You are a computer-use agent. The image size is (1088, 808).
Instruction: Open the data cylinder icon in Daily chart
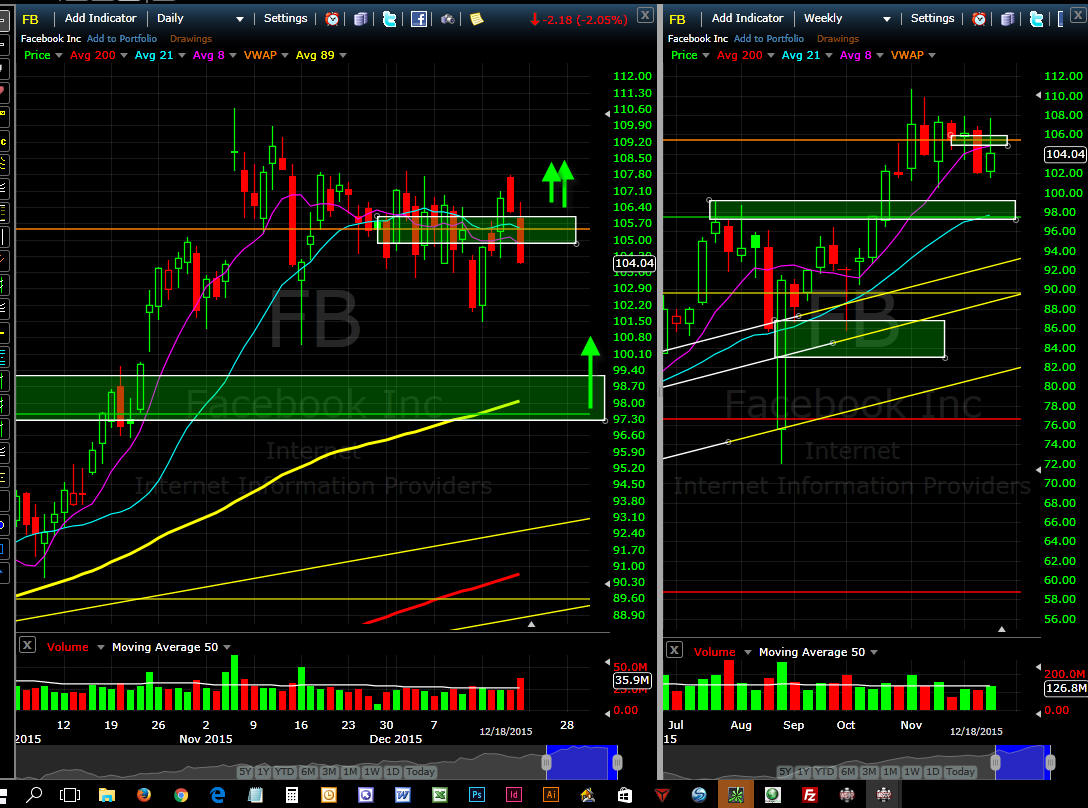click(361, 19)
